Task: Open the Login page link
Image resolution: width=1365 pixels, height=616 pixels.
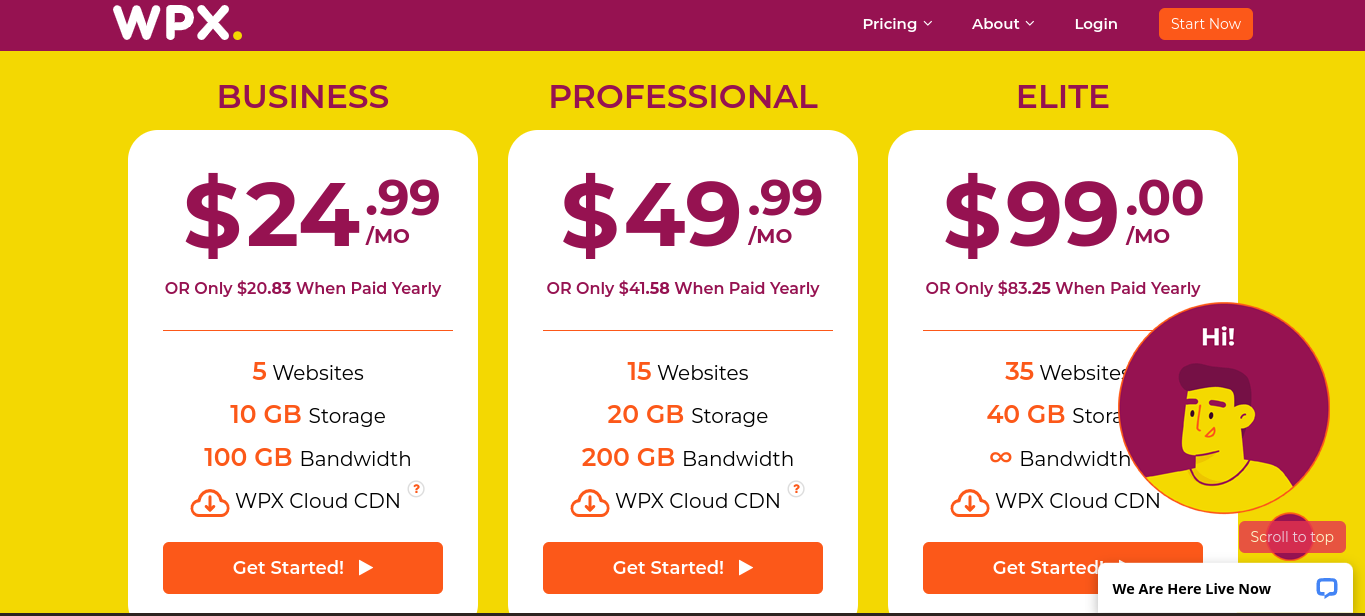Action: pyautogui.click(x=1096, y=24)
